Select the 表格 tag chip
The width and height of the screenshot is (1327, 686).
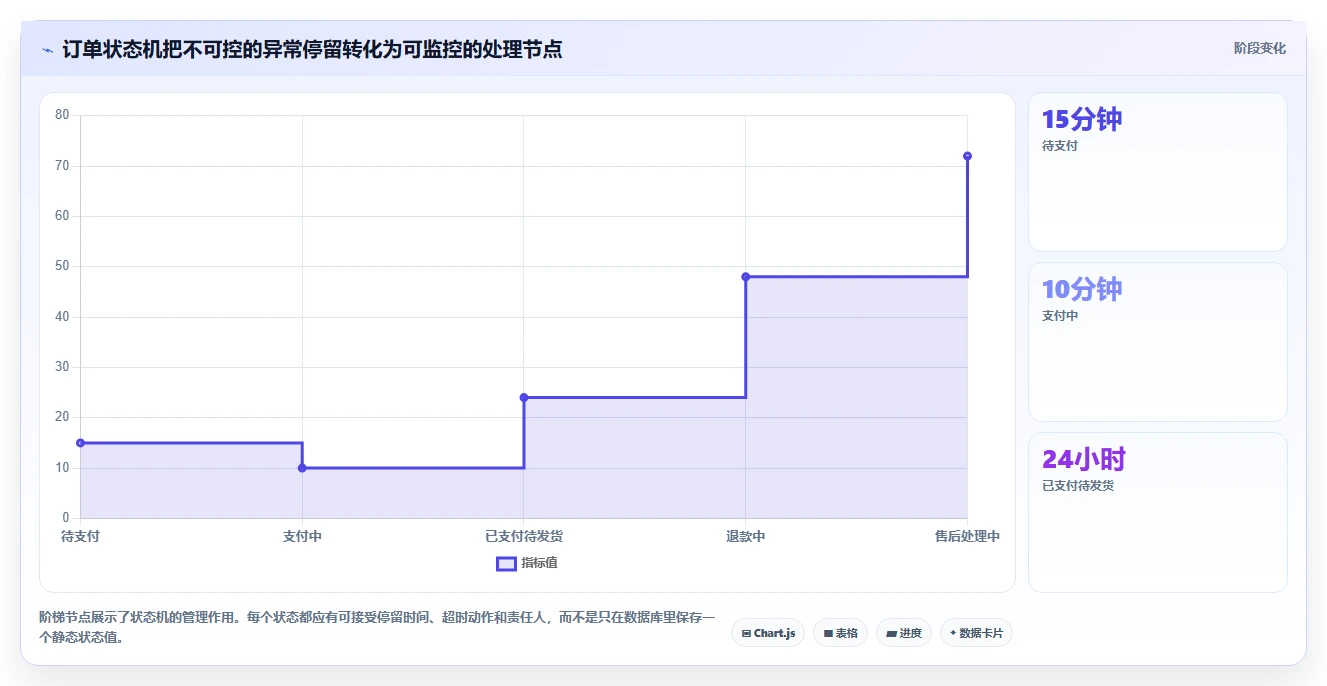(840, 633)
